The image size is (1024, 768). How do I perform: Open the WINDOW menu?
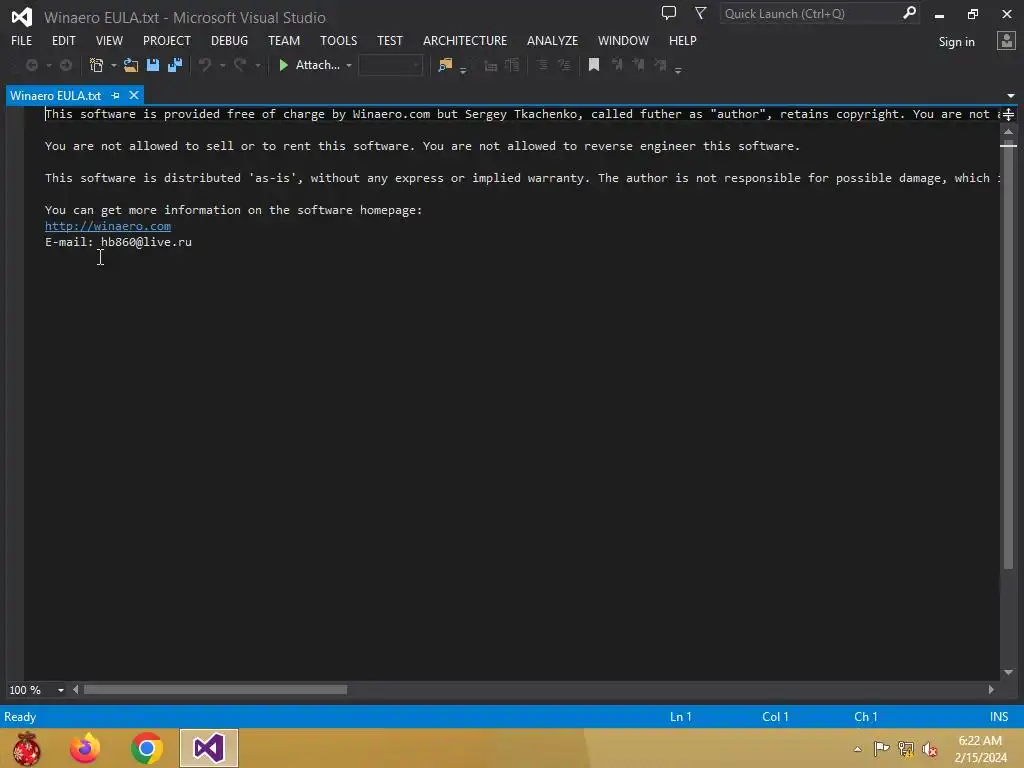[x=623, y=40]
